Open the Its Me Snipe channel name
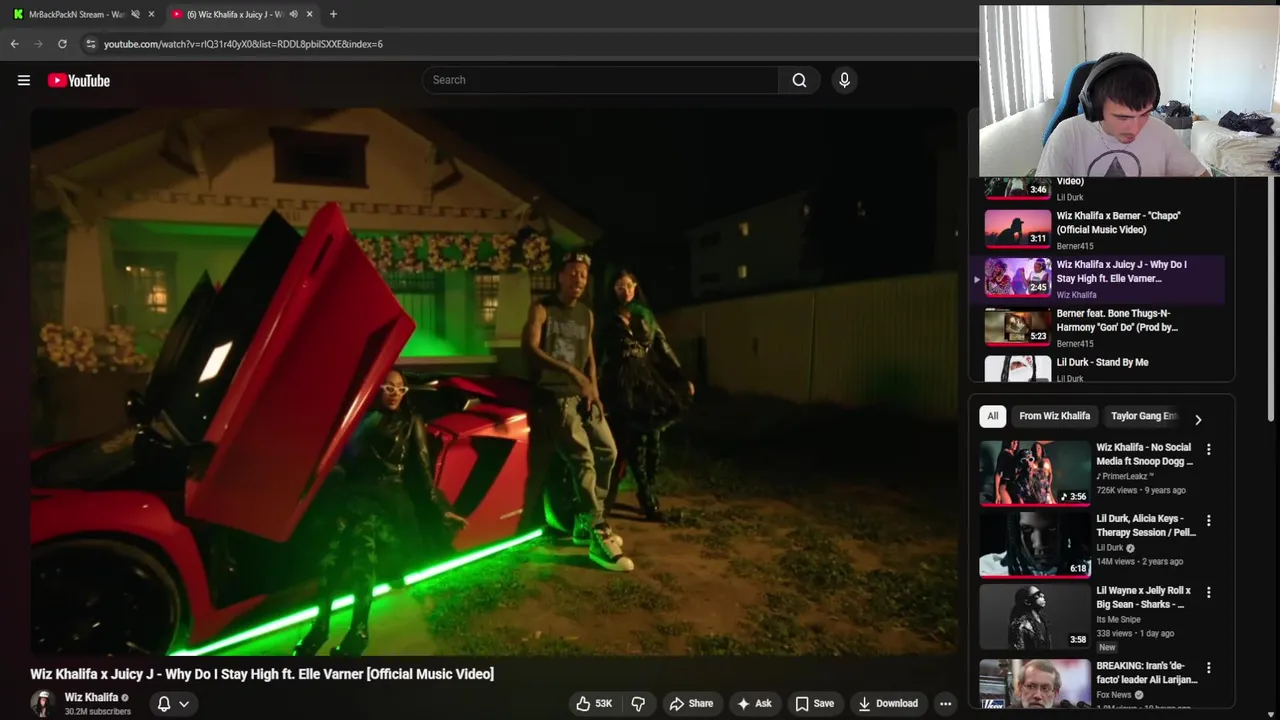Viewport: 1280px width, 720px height. click(x=1118, y=619)
